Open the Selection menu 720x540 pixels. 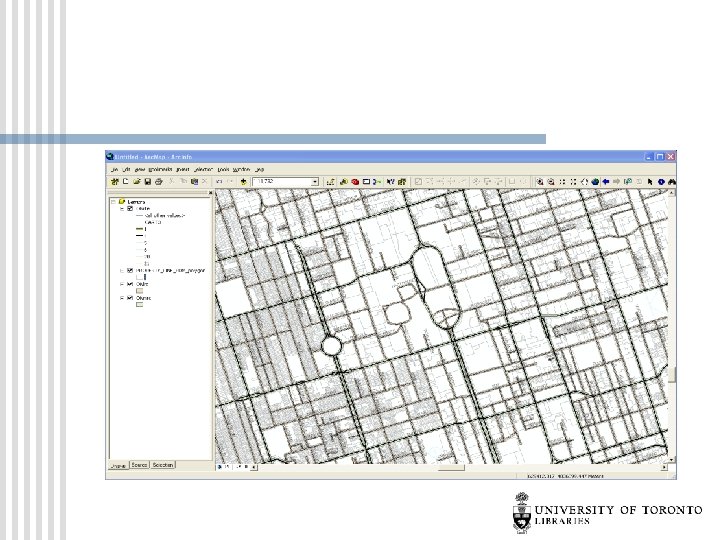click(x=203, y=169)
